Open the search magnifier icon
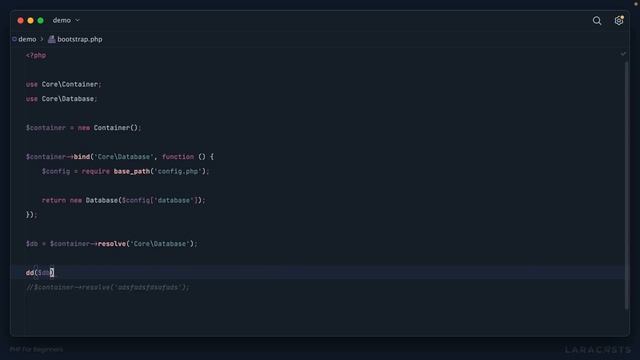Image resolution: width=640 pixels, height=360 pixels. 597,20
